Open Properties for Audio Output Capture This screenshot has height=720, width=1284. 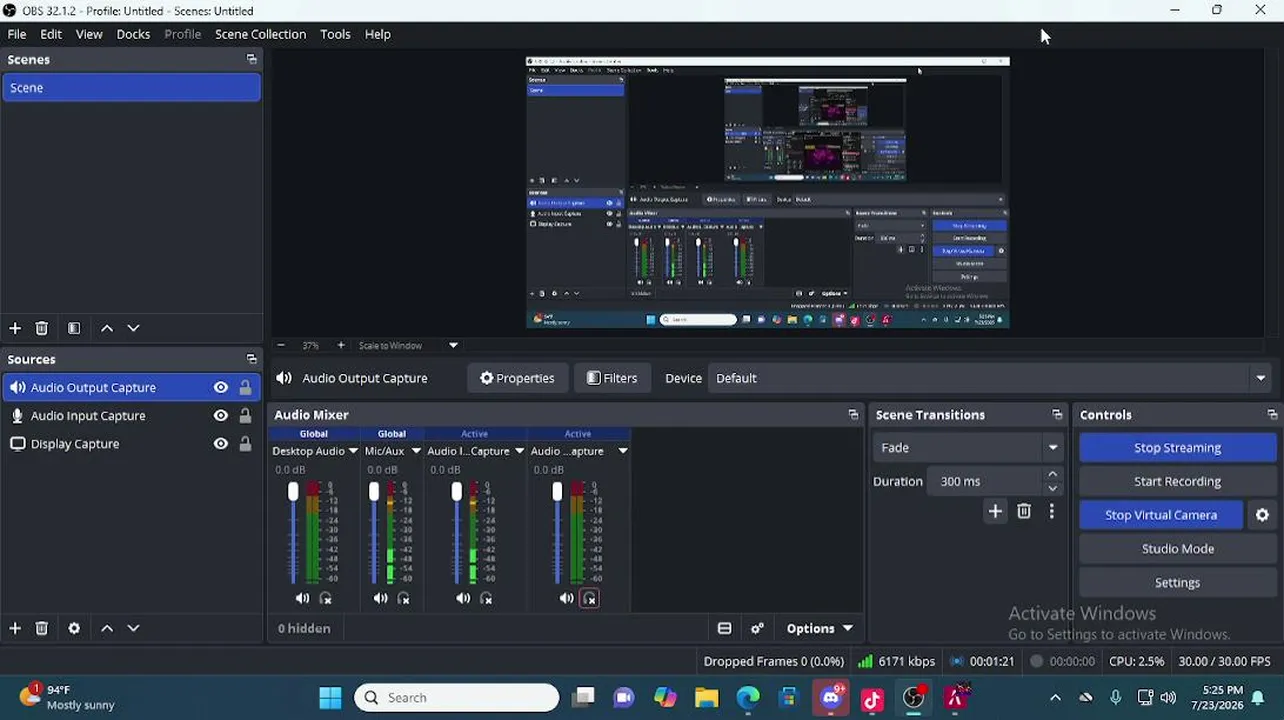(x=517, y=378)
